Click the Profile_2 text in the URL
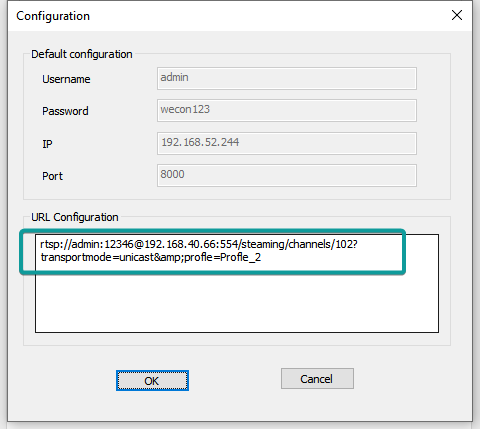Screen dimensions: 480x429 241,257
